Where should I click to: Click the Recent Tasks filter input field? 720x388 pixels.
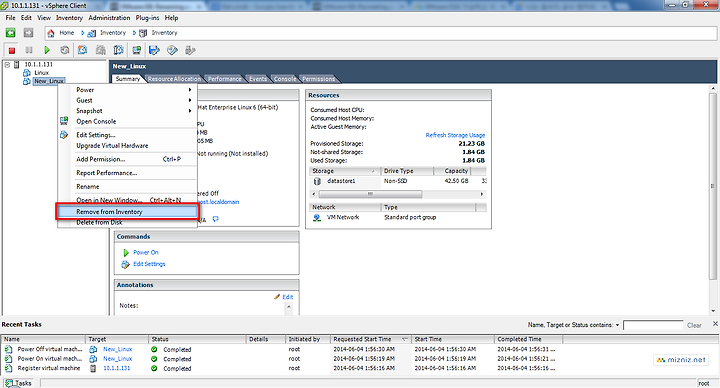653,325
